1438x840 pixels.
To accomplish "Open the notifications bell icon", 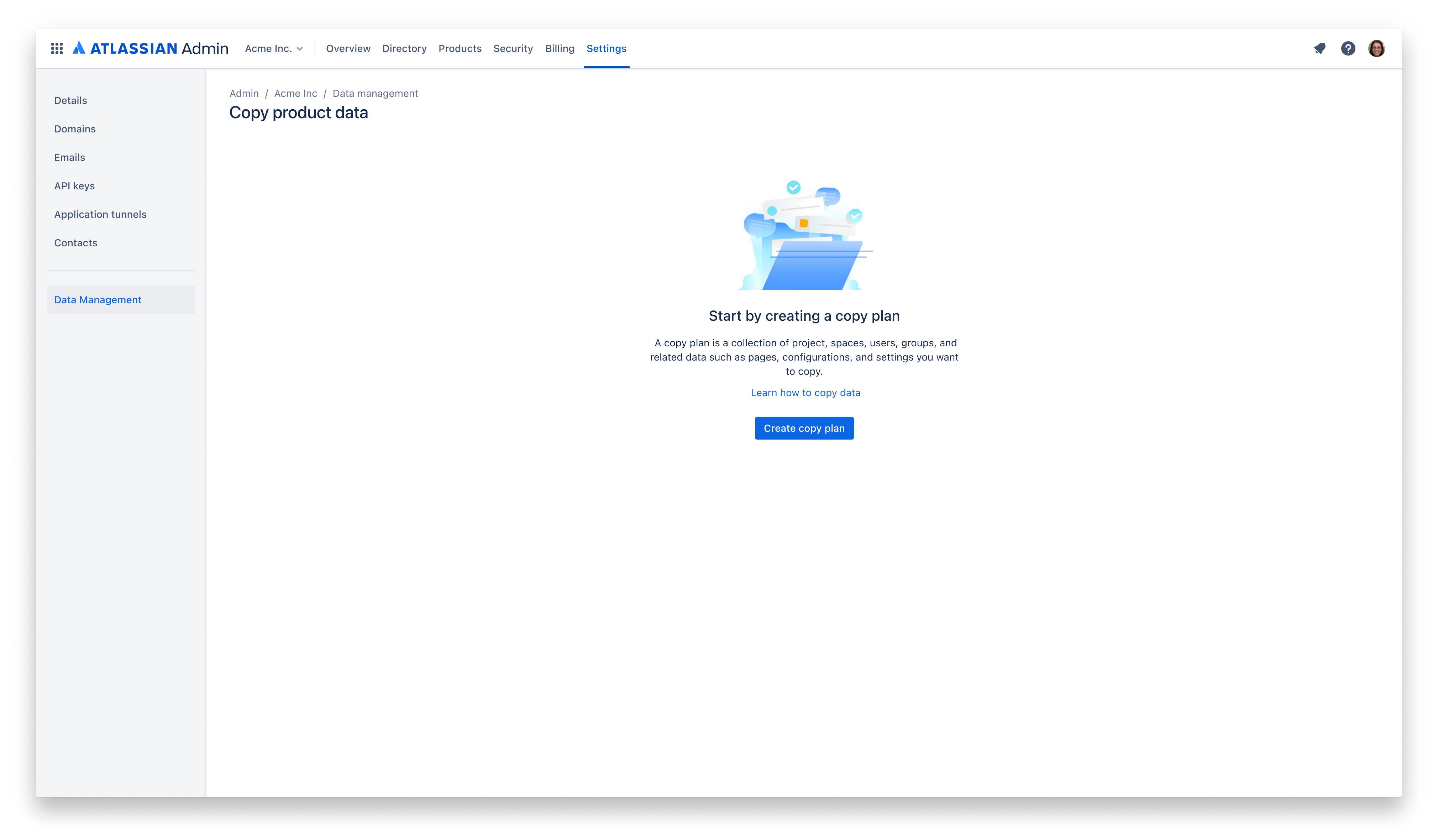I will click(x=1319, y=48).
